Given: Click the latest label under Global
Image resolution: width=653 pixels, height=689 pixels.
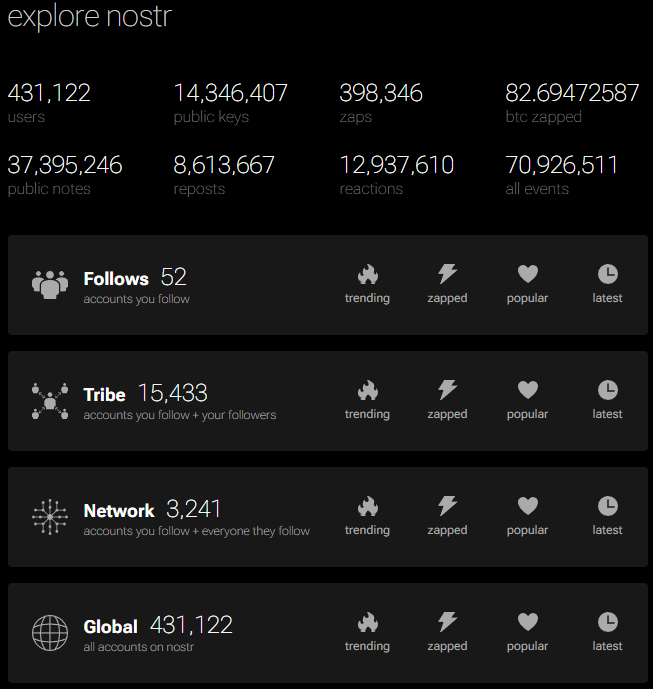Looking at the screenshot, I should [x=607, y=646].
